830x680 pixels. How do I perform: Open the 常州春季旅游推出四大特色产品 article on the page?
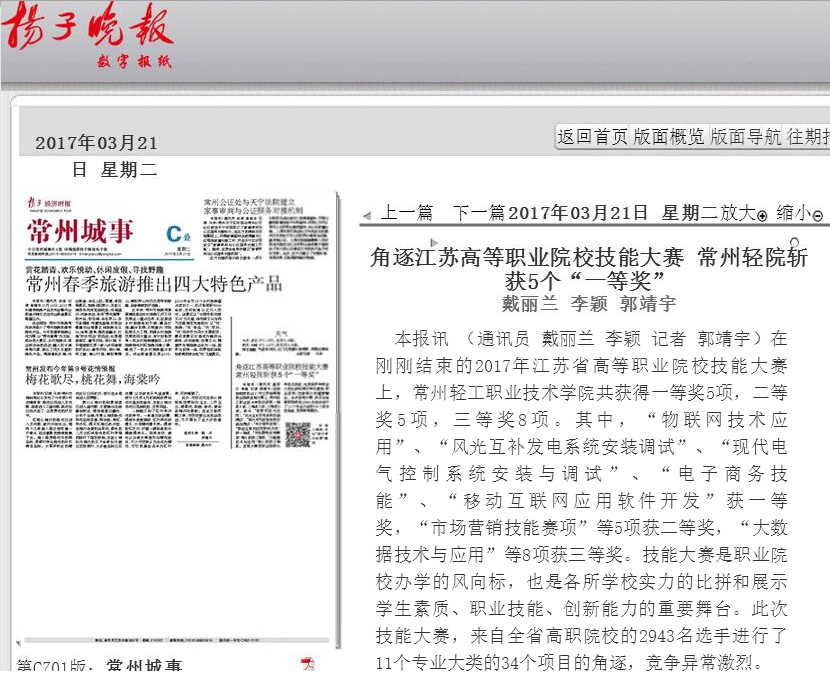(x=154, y=283)
